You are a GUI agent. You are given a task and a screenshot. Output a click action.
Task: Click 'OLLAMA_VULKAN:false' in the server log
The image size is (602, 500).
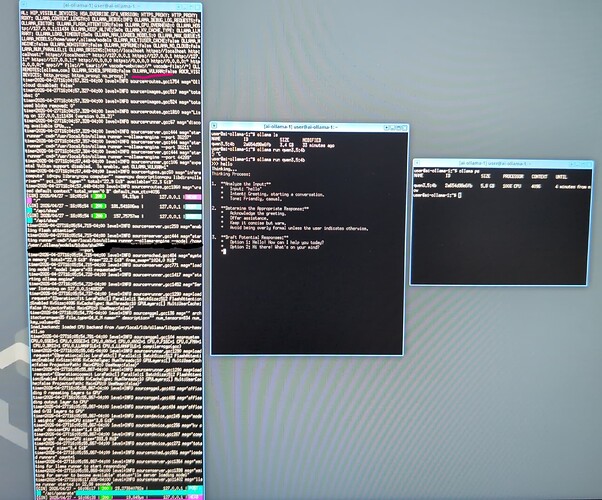click(x=155, y=71)
